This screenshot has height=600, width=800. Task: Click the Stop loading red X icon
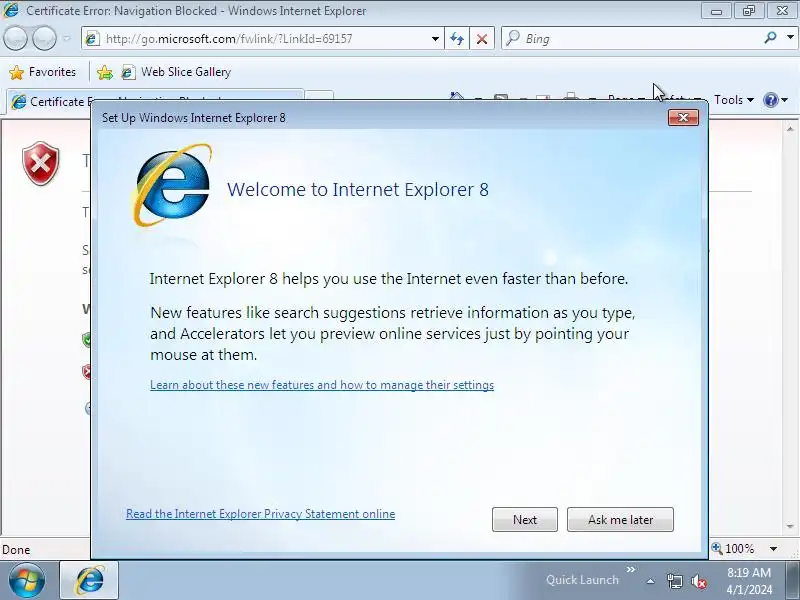pos(482,39)
